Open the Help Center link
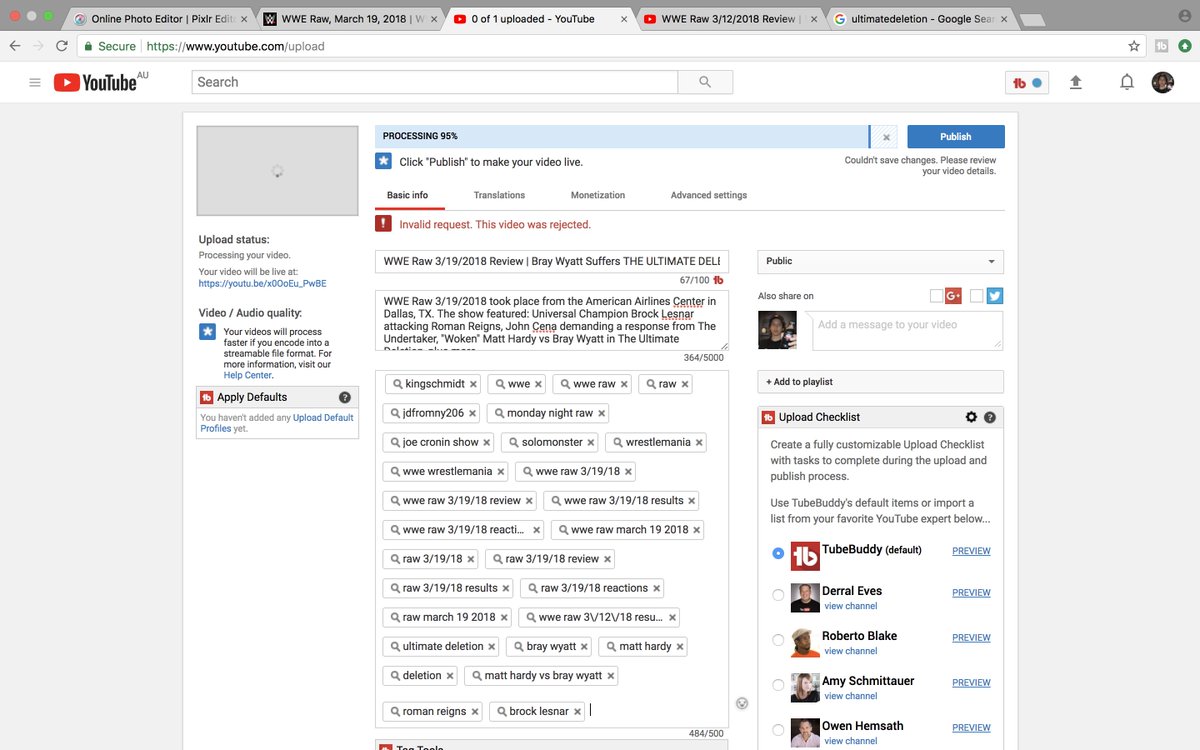1200x750 pixels. click(x=248, y=375)
